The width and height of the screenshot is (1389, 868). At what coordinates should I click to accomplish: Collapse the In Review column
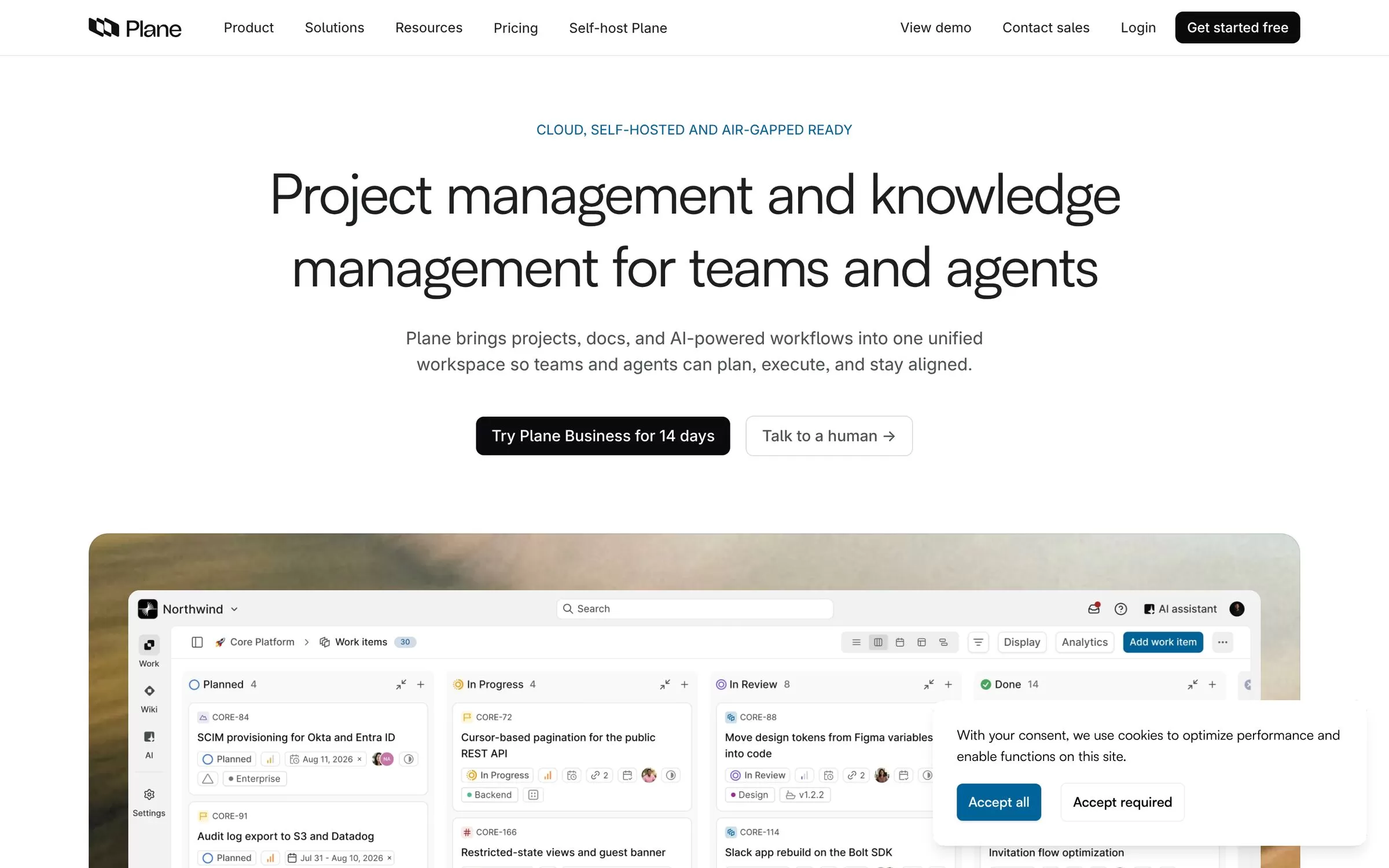coord(929,685)
